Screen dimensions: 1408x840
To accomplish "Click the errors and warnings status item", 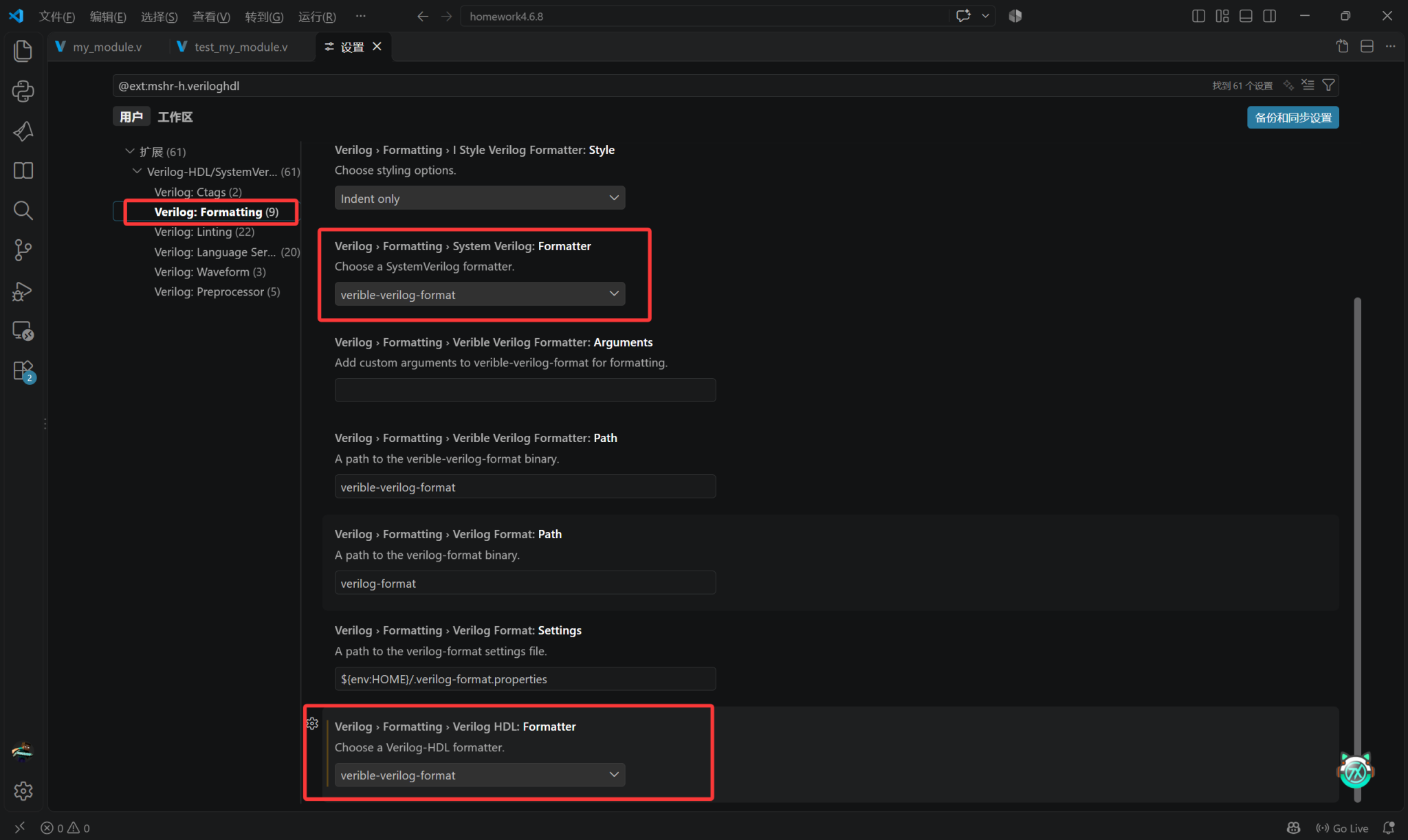I will (x=65, y=828).
